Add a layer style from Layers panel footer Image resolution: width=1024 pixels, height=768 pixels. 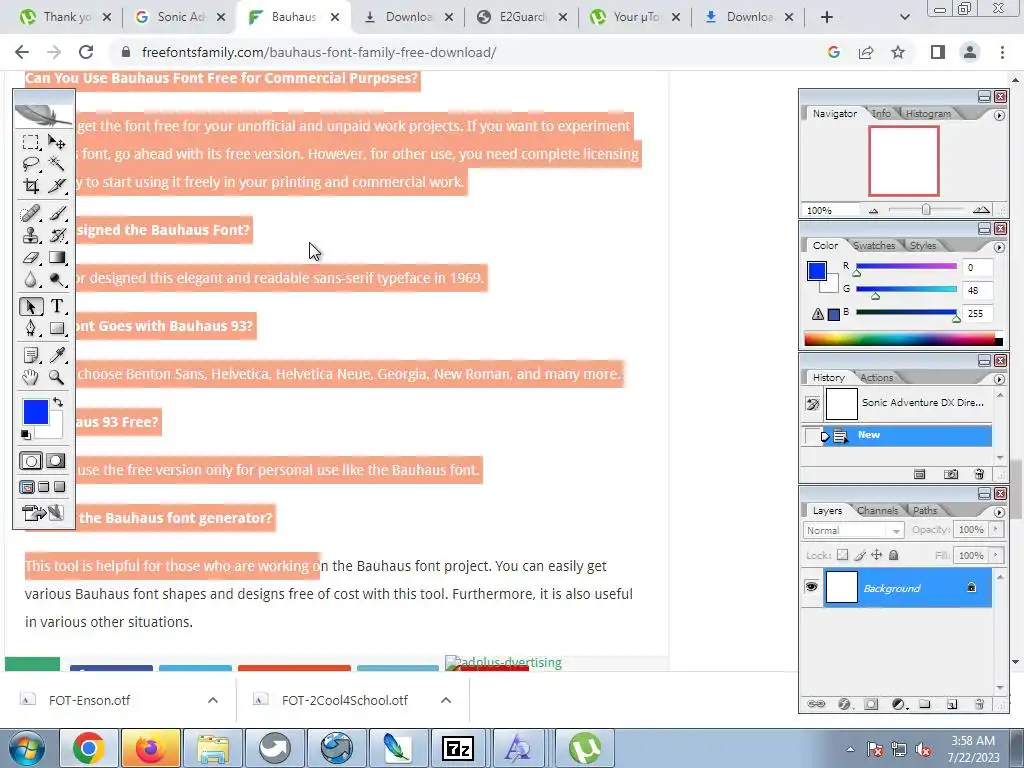[x=844, y=704]
